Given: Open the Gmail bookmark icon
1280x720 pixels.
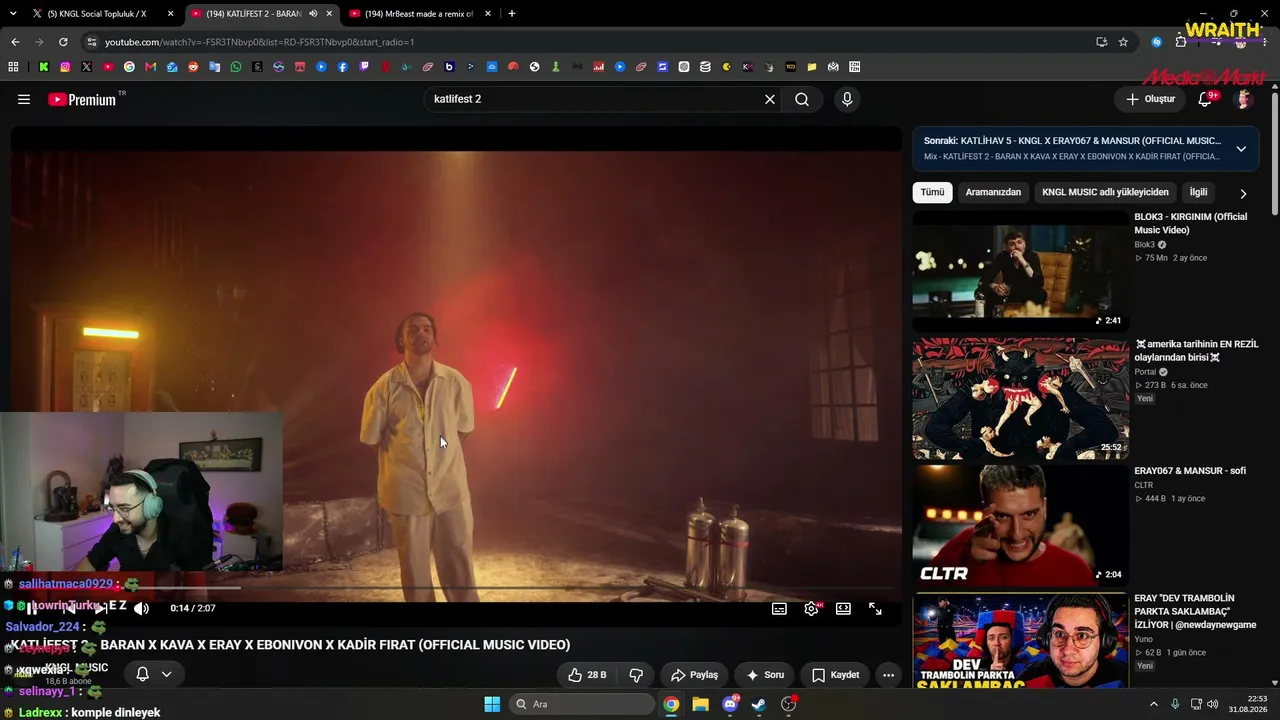Looking at the screenshot, I should (151, 67).
